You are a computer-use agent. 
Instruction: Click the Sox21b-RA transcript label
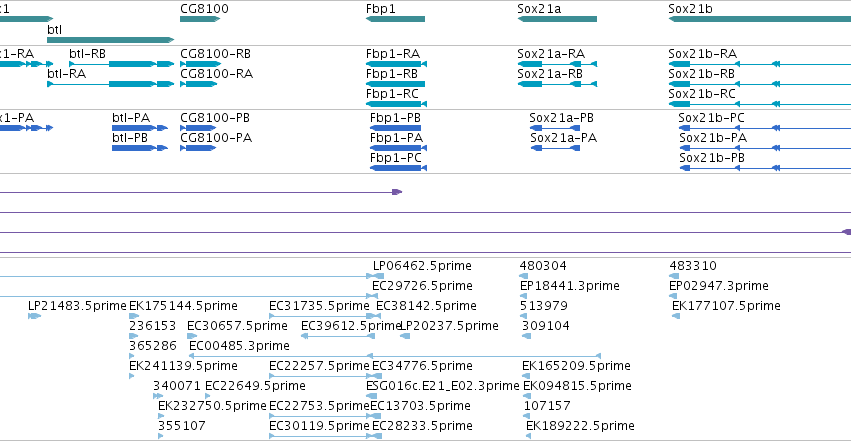(x=702, y=54)
